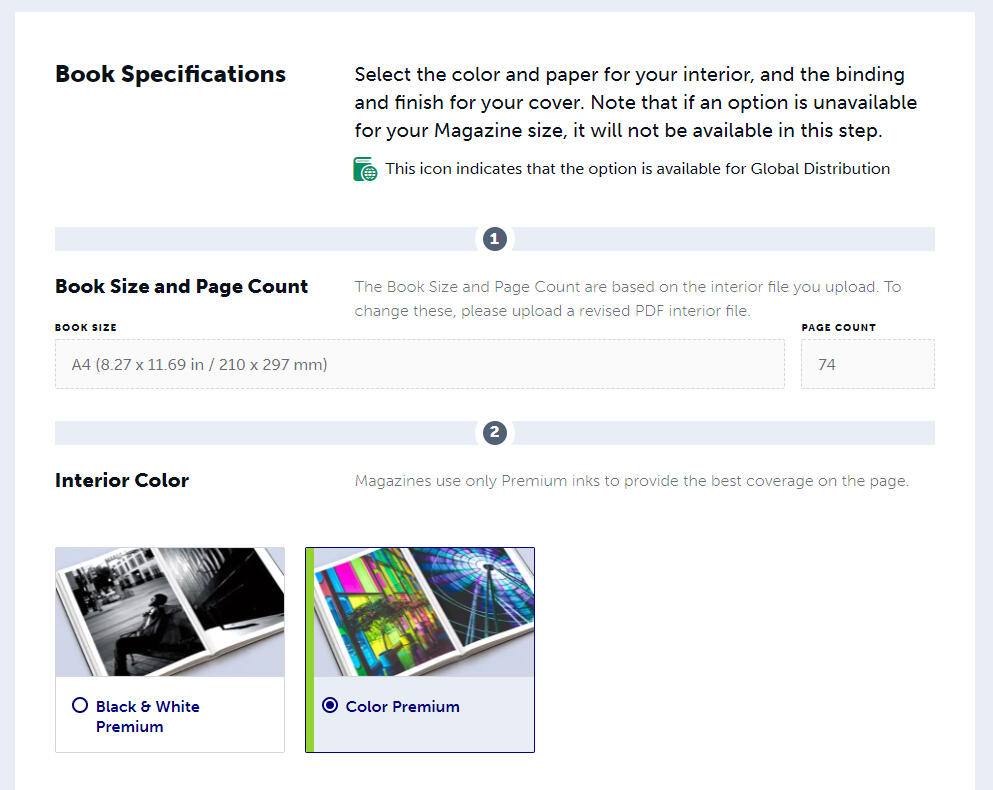Click the black and white book photo
This screenshot has width=993, height=790.
click(x=170, y=611)
